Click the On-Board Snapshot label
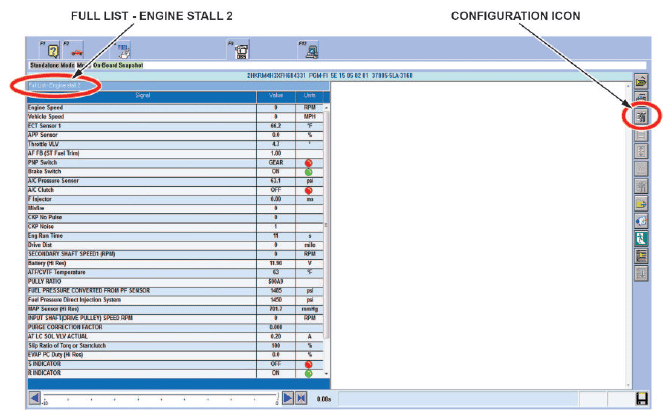 (118, 66)
